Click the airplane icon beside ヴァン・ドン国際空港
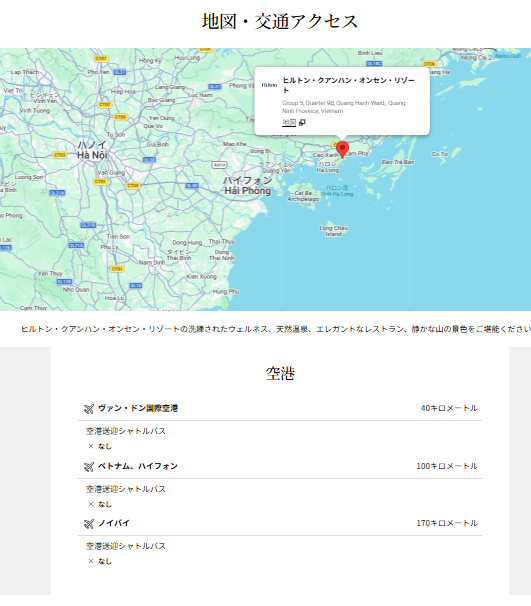The width and height of the screenshot is (531, 606). point(89,409)
